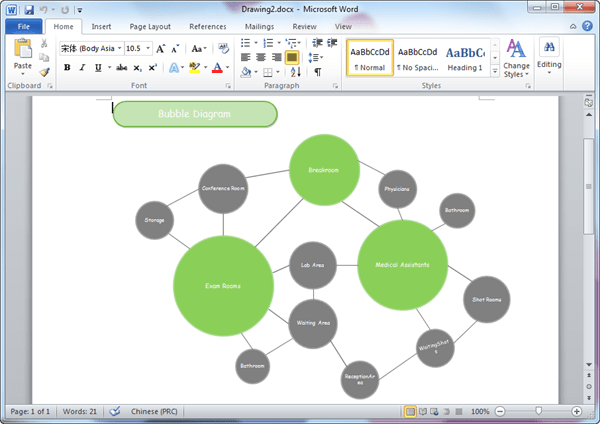The width and height of the screenshot is (600, 424).
Task: Toggle Italic formatting
Action: [x=82, y=68]
